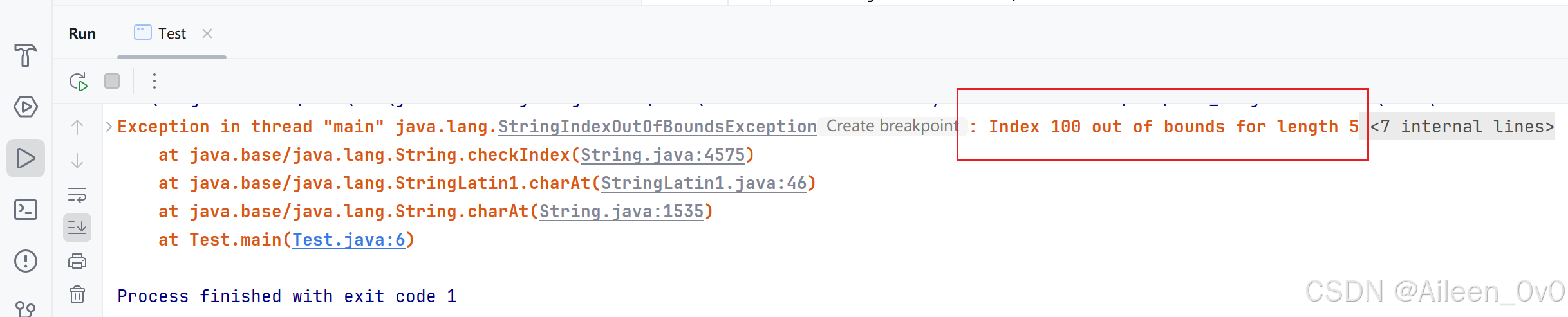
Task: Expand the folded exception line chevron
Action: pos(109,127)
